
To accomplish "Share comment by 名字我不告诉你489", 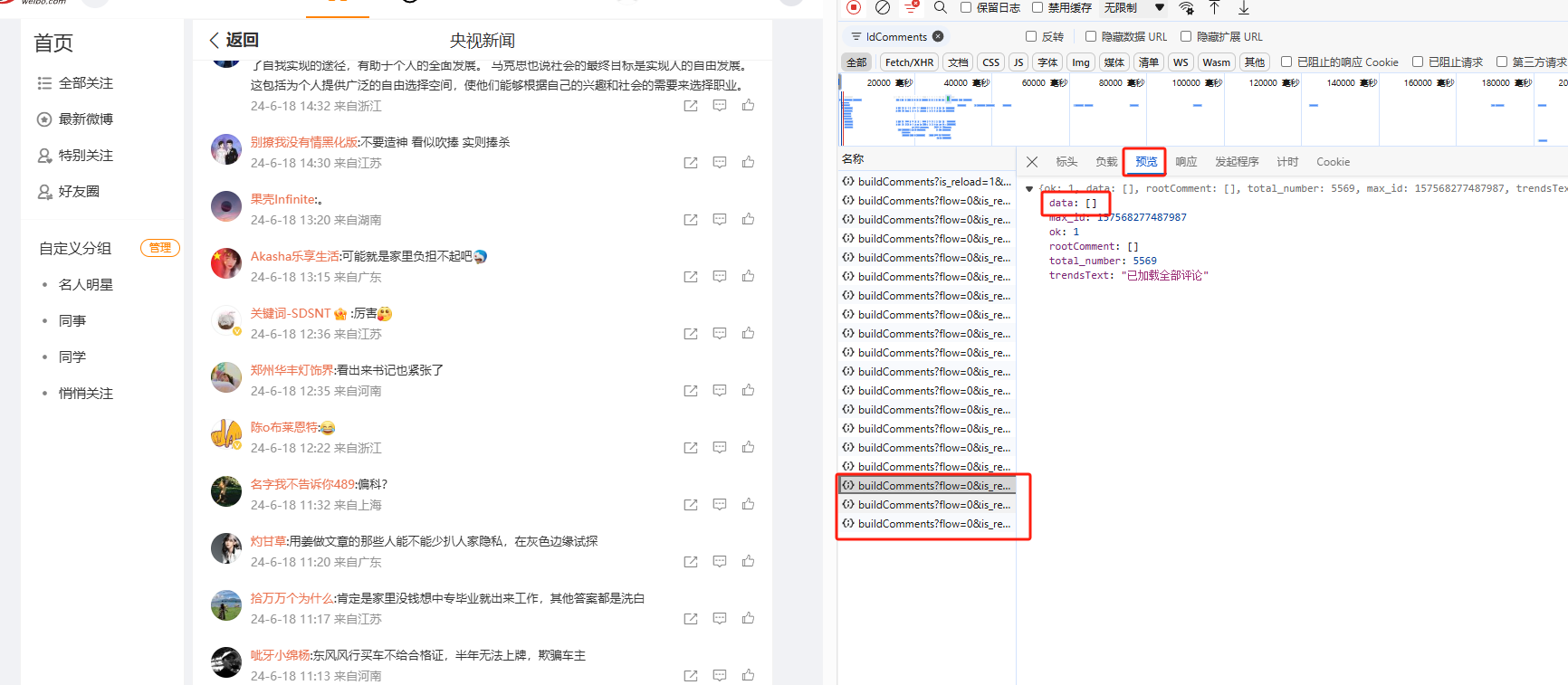I will pos(691,504).
